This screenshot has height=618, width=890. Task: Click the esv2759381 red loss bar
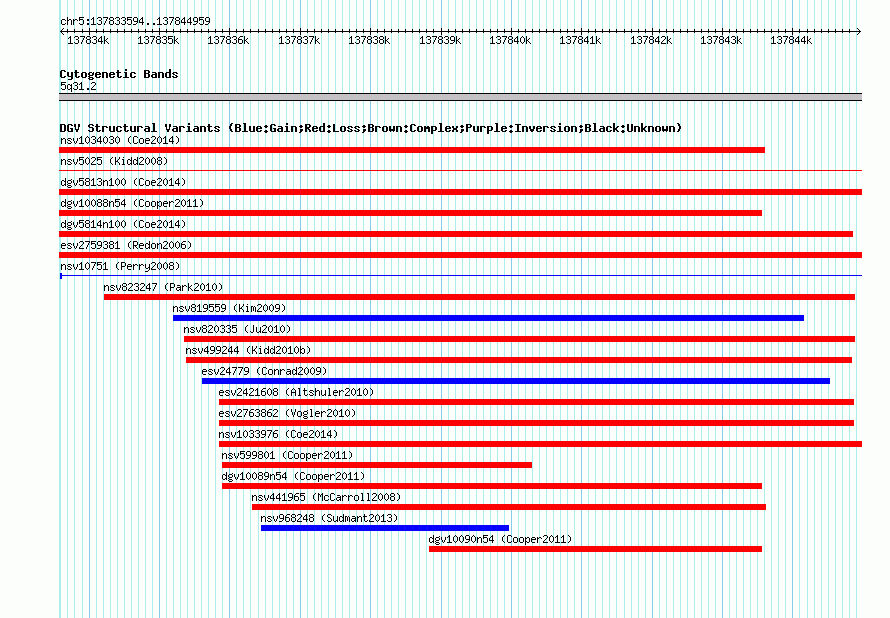461,255
